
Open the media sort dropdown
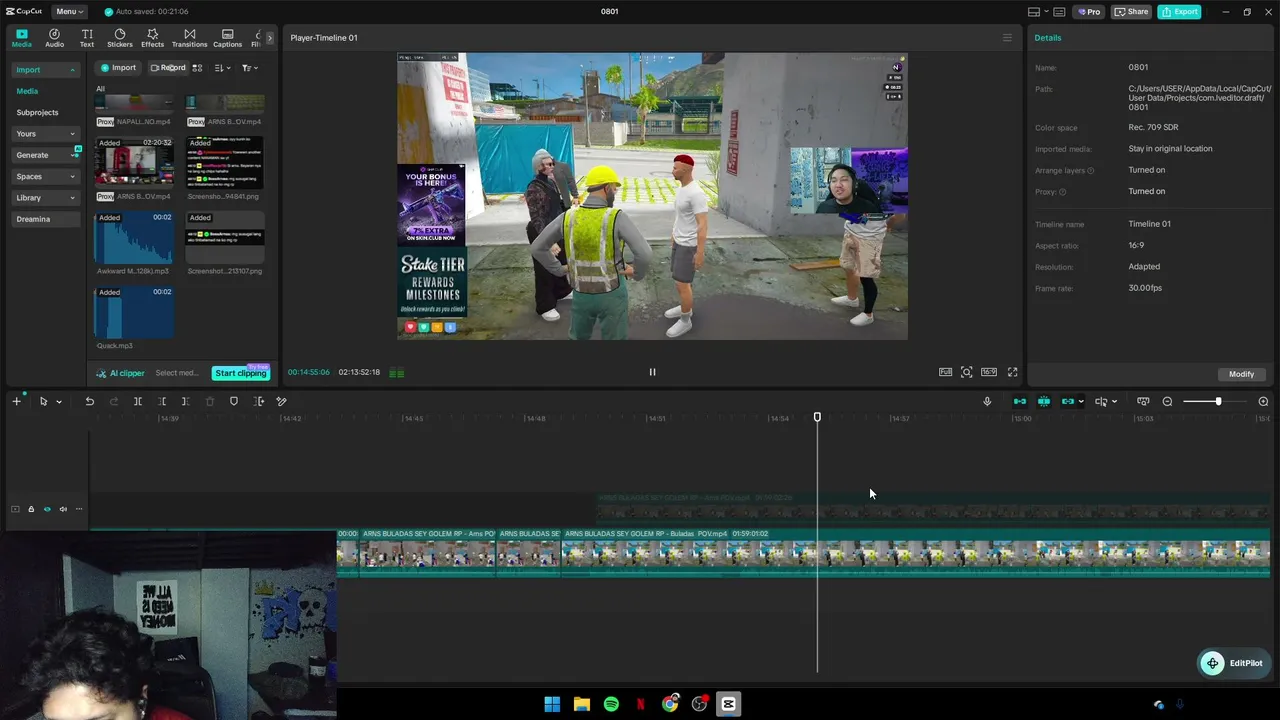(x=222, y=68)
